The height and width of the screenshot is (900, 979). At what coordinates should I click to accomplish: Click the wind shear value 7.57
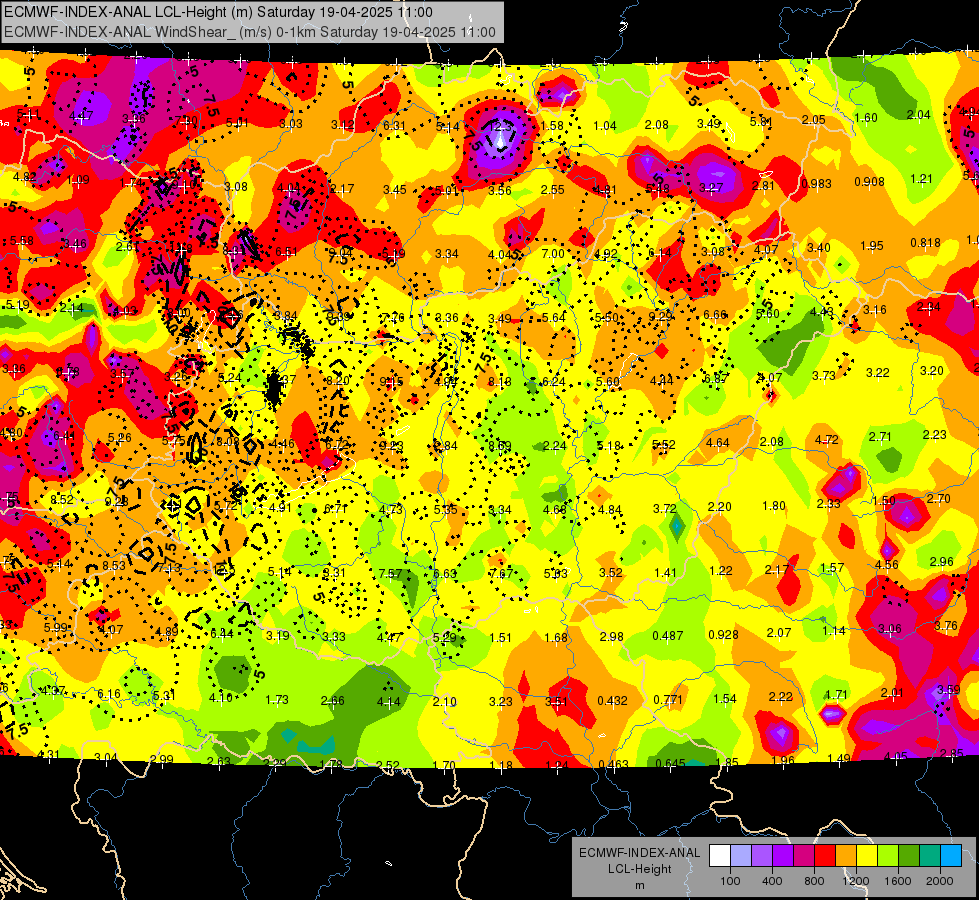pos(390,574)
